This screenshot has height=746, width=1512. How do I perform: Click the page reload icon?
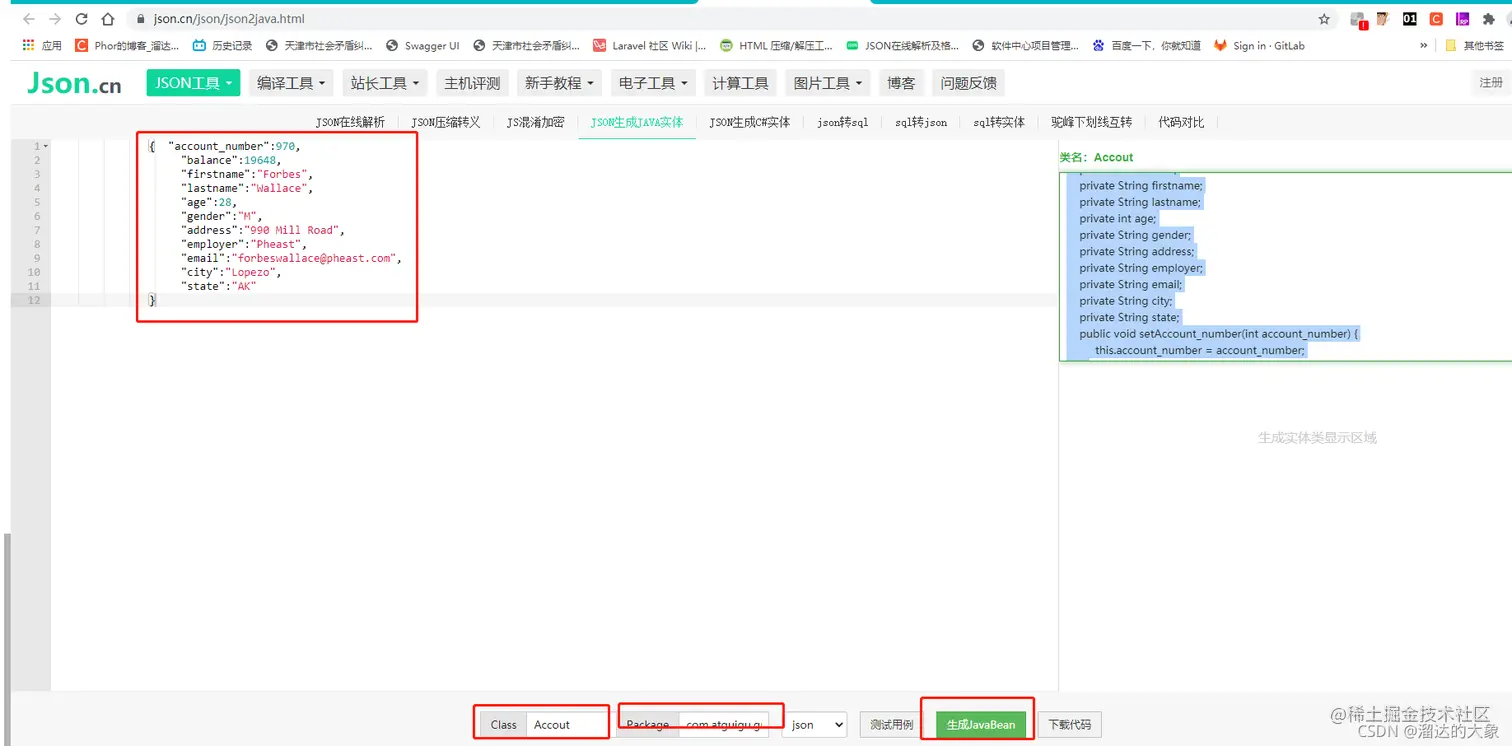click(81, 18)
